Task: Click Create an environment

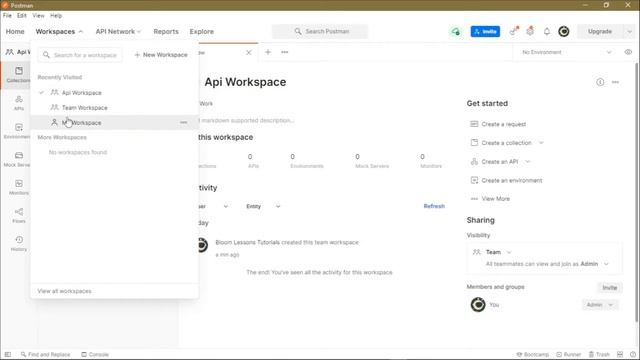Action: 507,180
